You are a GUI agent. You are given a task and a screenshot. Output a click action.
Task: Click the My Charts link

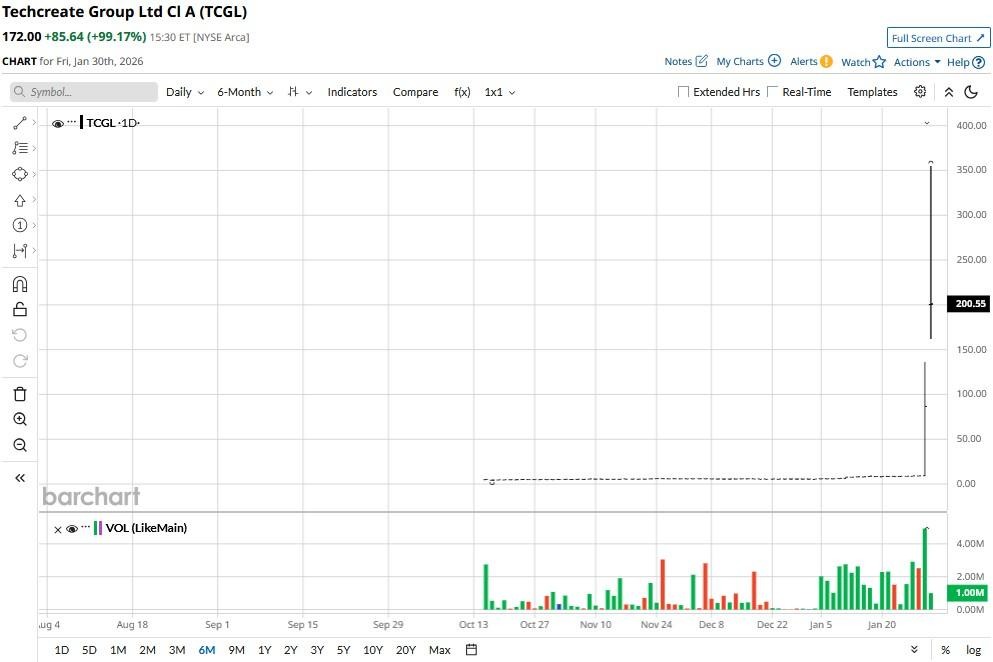740,61
